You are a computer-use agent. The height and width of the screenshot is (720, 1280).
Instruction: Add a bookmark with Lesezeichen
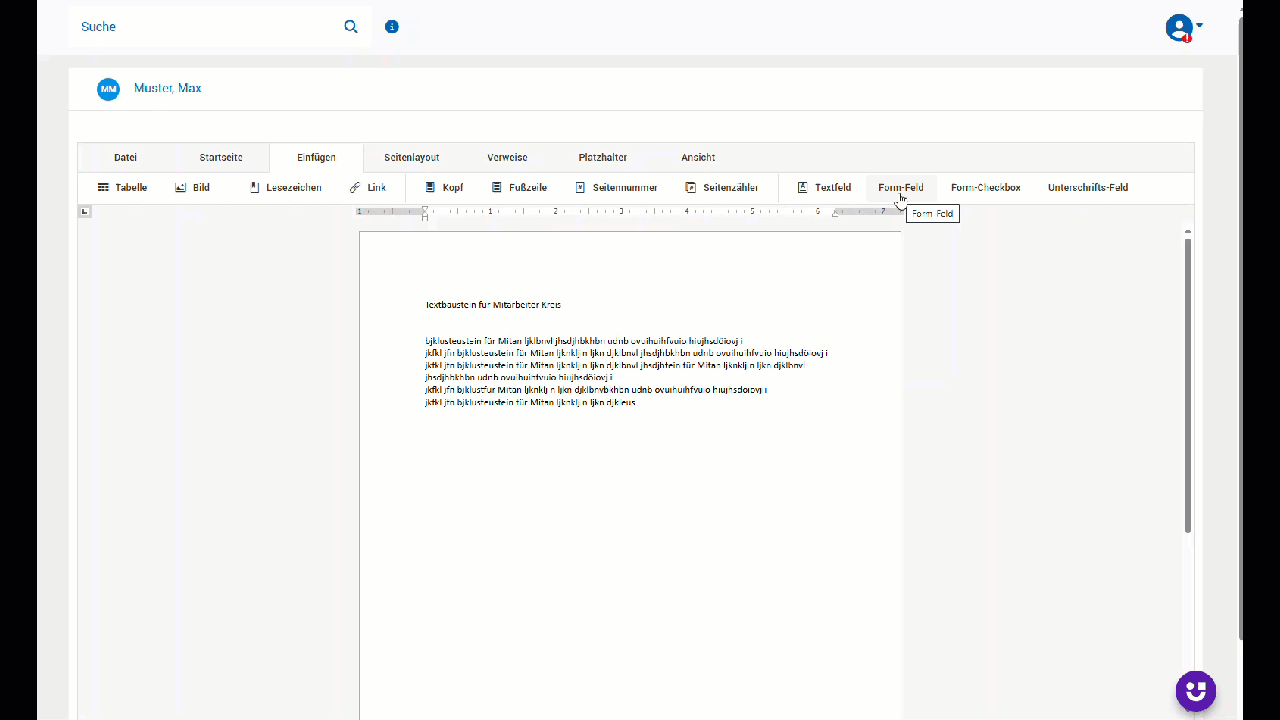click(x=285, y=188)
